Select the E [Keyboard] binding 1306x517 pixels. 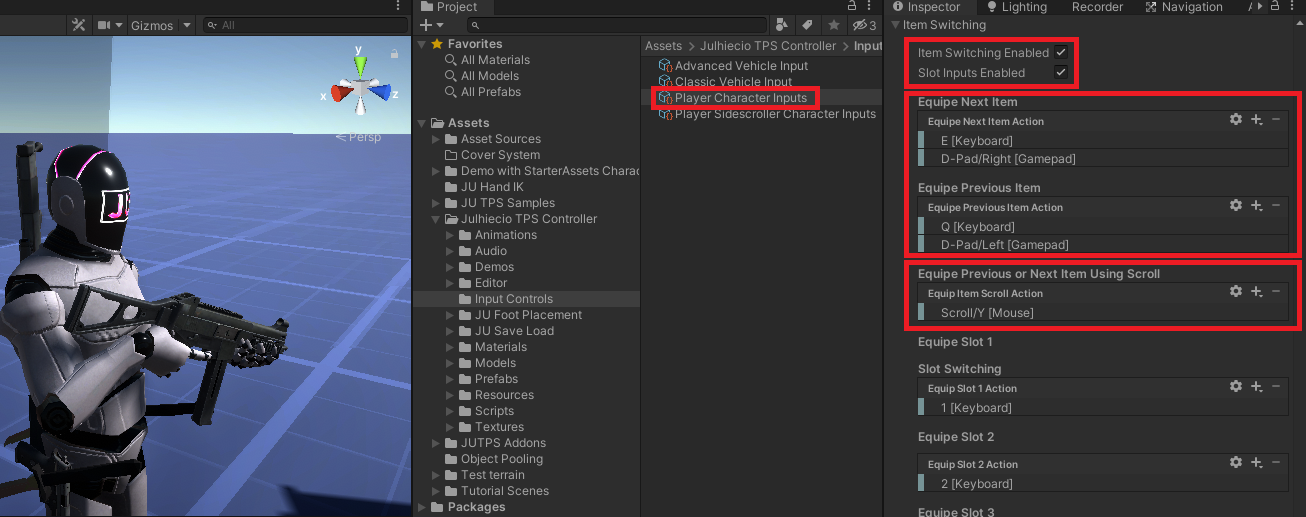coord(977,141)
